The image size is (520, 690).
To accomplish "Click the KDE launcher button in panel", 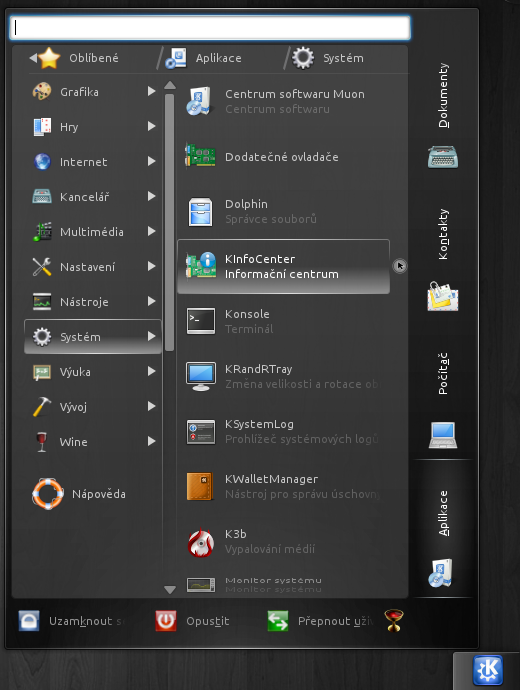I will [x=488, y=670].
